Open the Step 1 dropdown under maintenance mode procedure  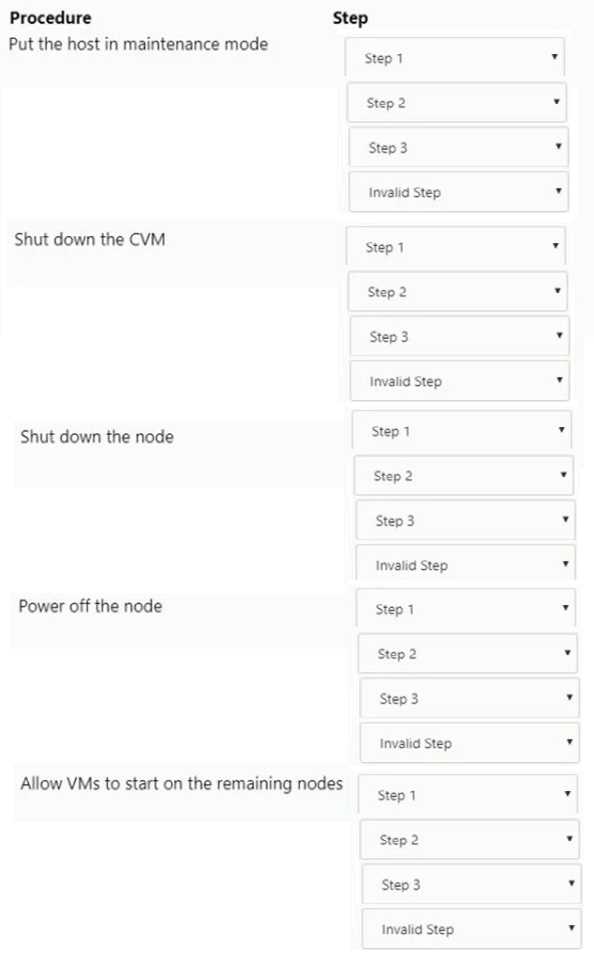coord(455,57)
